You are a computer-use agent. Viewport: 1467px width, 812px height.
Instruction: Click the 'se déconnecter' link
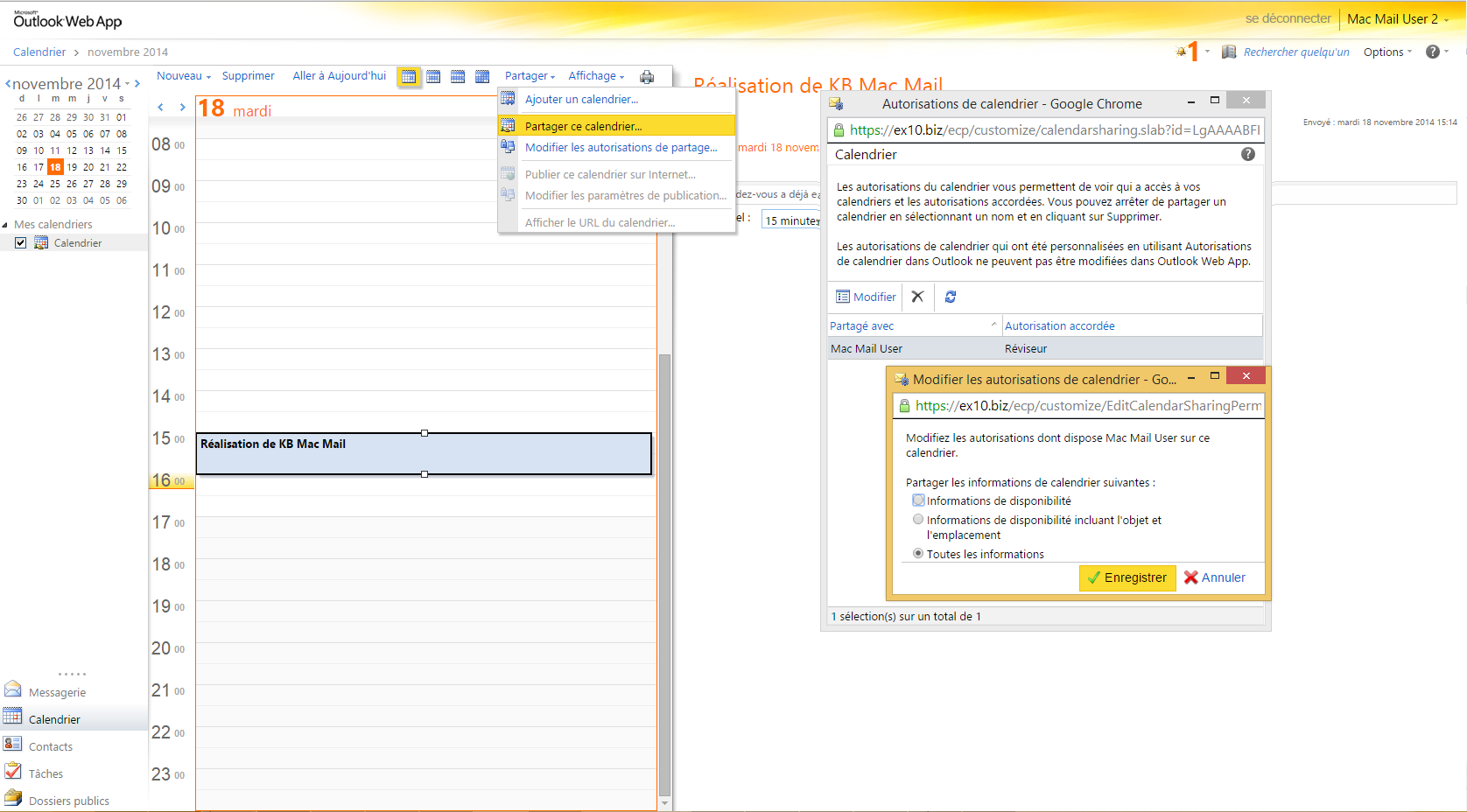pyautogui.click(x=1288, y=18)
